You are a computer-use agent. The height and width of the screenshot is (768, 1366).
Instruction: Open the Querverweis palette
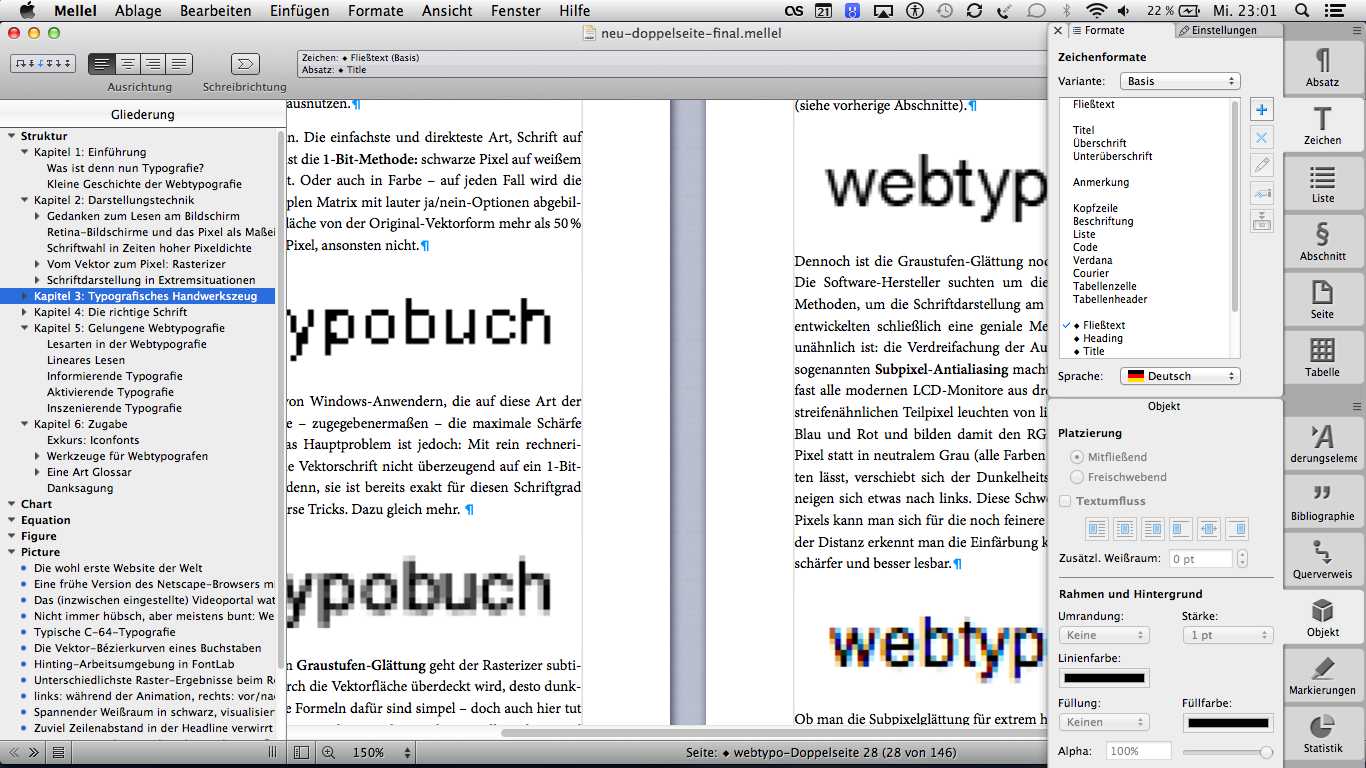(x=1322, y=560)
